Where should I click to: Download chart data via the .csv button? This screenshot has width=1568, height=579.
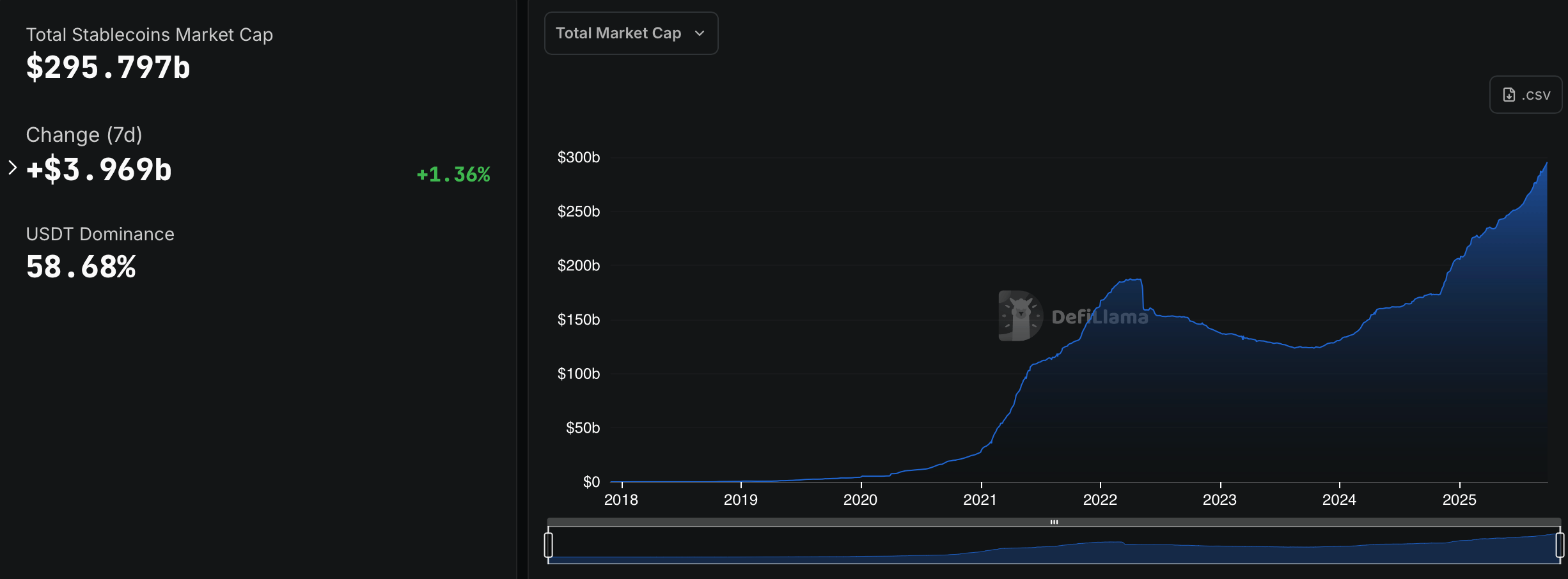(x=1525, y=94)
